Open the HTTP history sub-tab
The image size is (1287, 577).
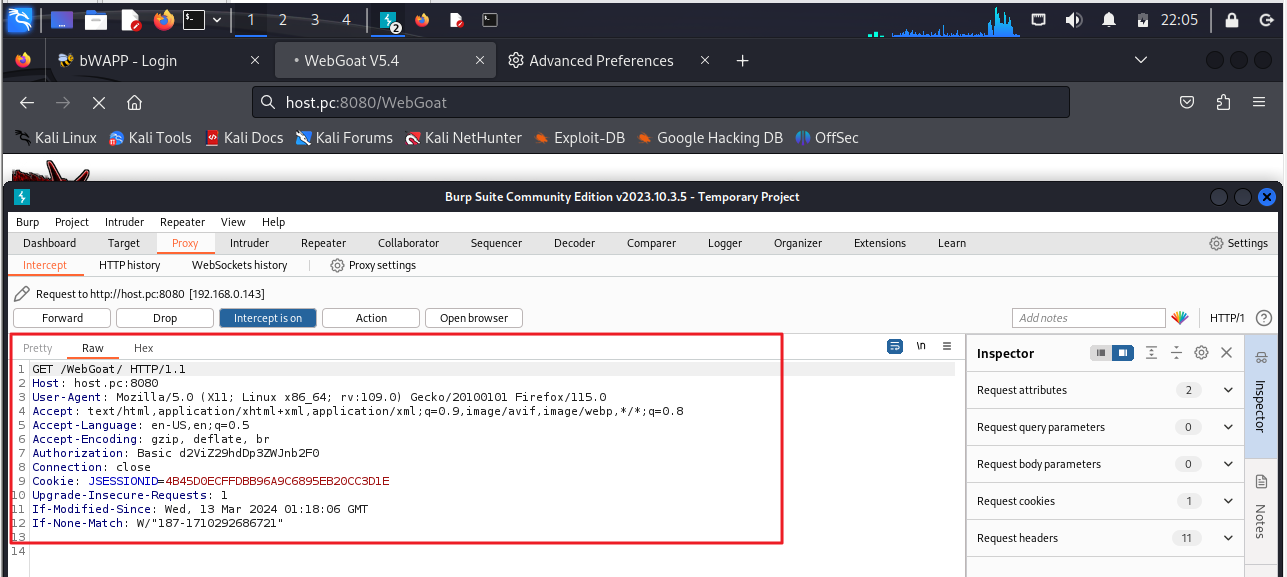[x=130, y=265]
